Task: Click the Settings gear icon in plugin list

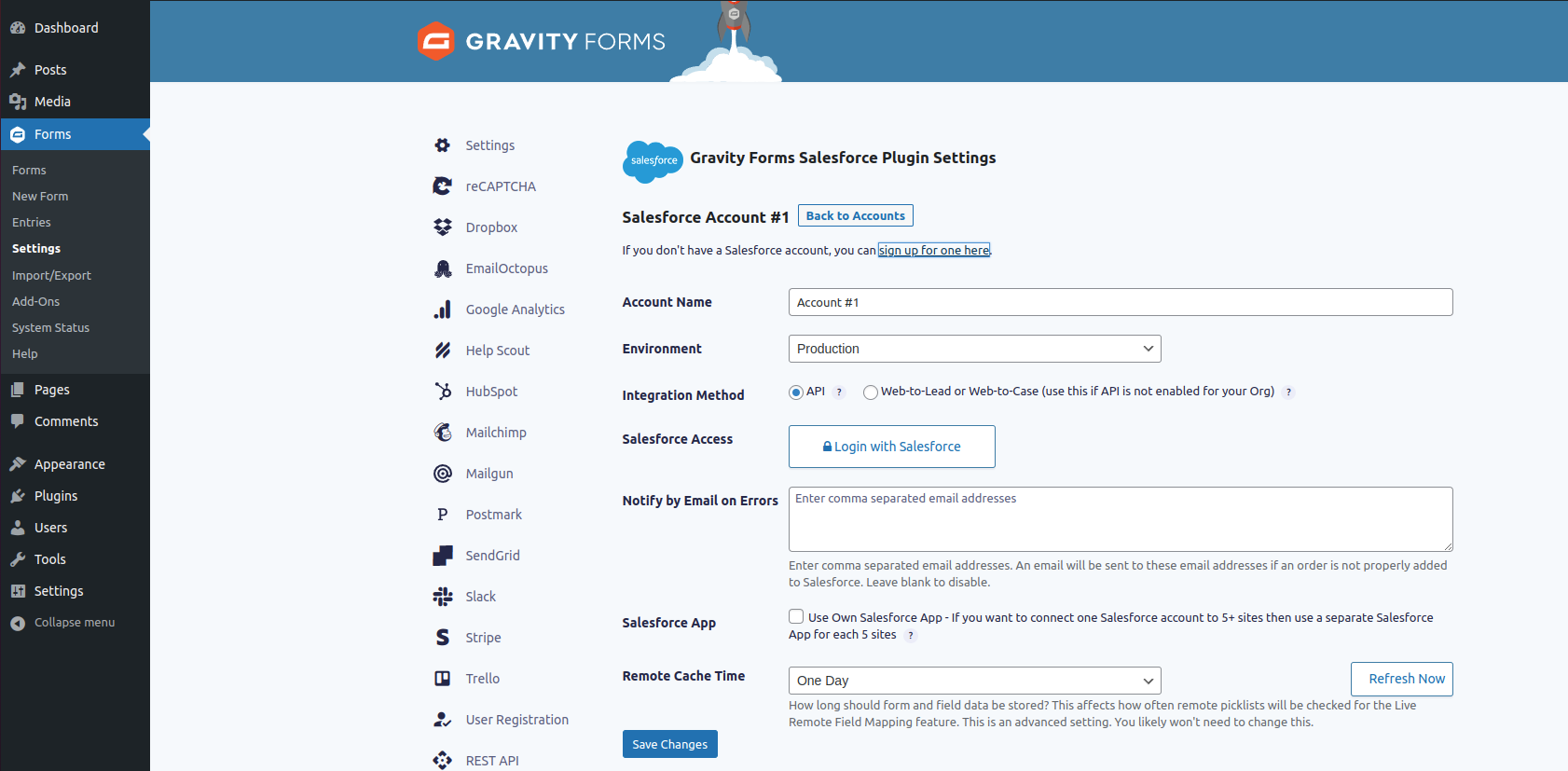Action: coord(443,145)
